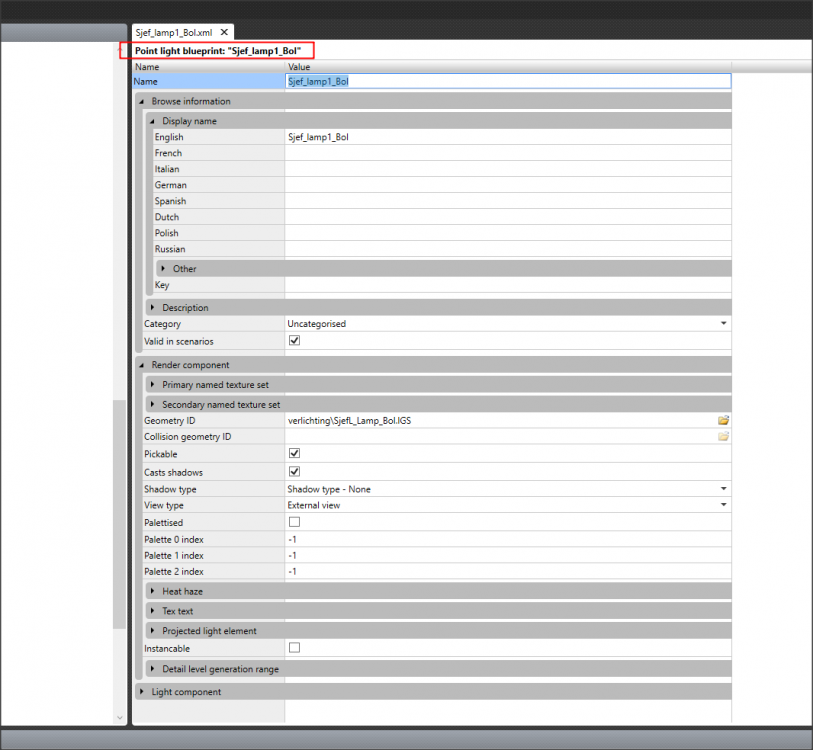The image size is (813, 750).
Task: Tick the Instancable checkbox
Action: 294,648
